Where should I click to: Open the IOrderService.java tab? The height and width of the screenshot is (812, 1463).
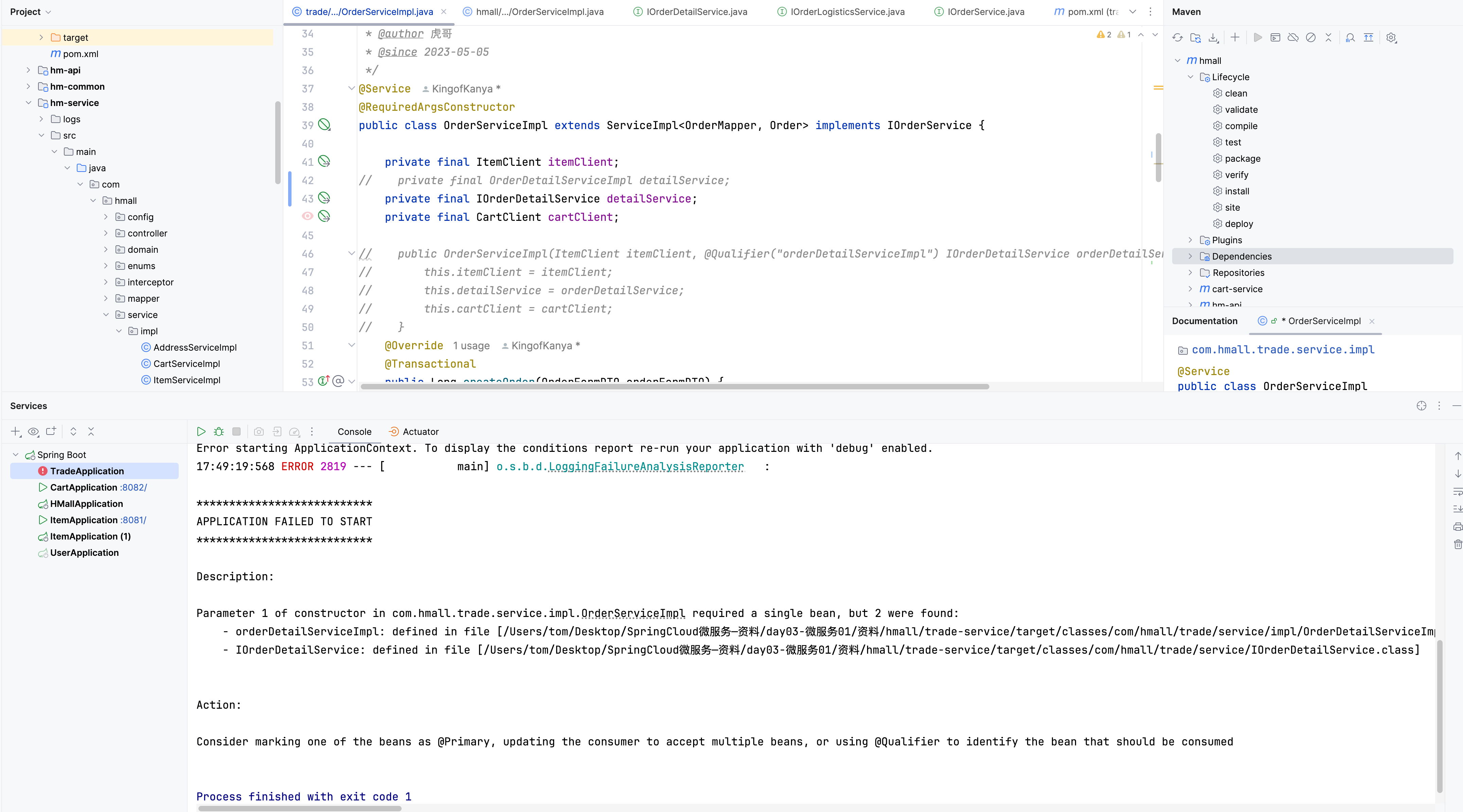pos(985,11)
